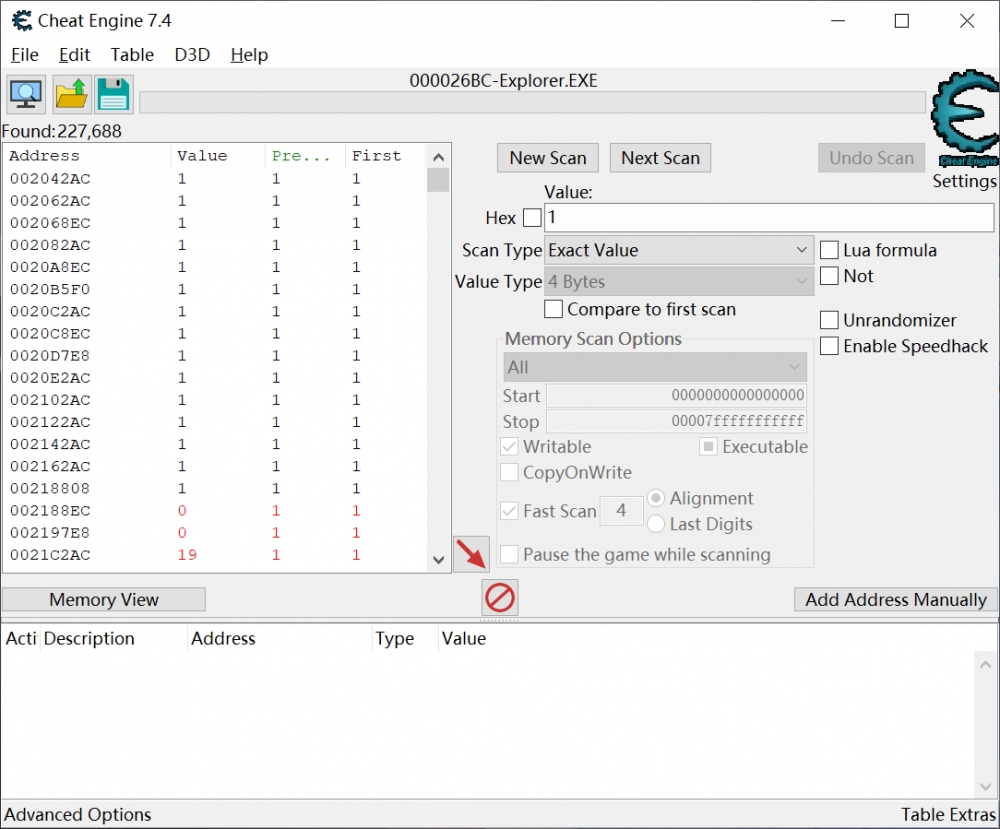Click the floppy disk save icon
This screenshot has width=1000, height=829.
(x=114, y=94)
